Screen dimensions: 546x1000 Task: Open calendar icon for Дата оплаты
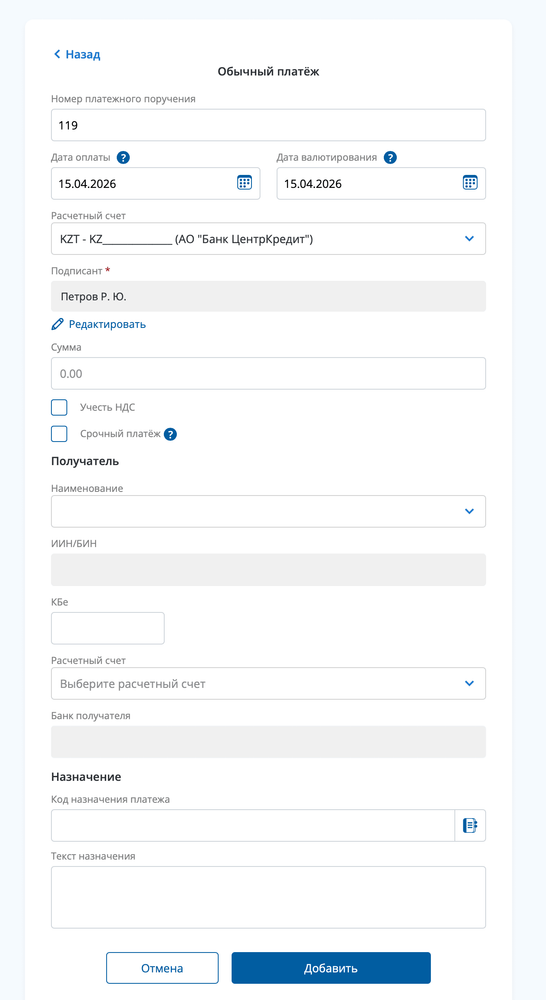click(244, 183)
